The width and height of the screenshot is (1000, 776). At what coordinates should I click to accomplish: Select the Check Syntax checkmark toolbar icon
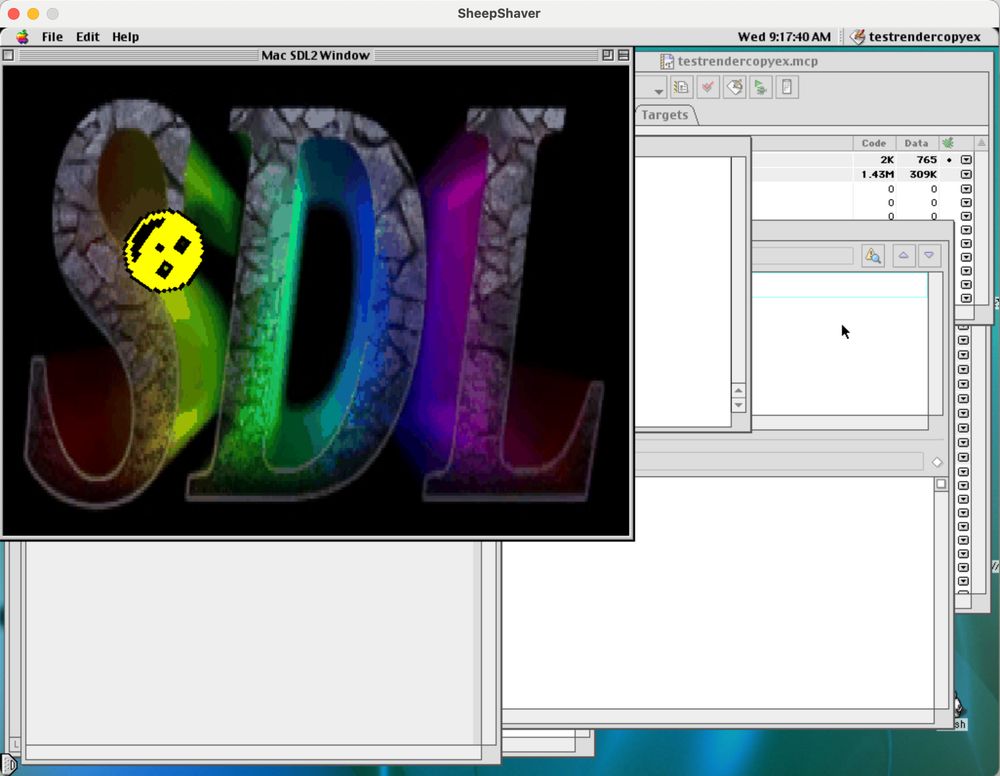click(708, 86)
